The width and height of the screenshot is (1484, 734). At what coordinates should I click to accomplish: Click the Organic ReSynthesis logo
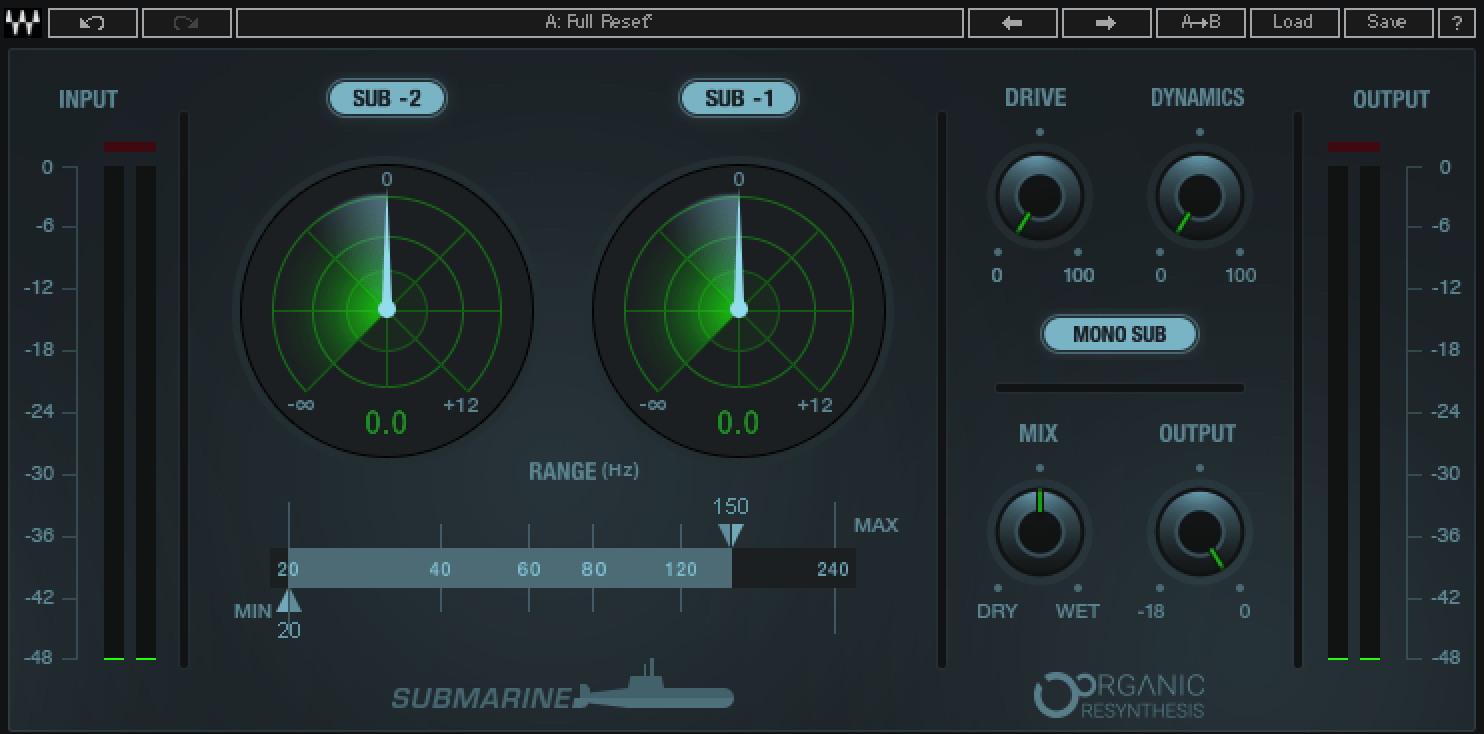point(1120,695)
